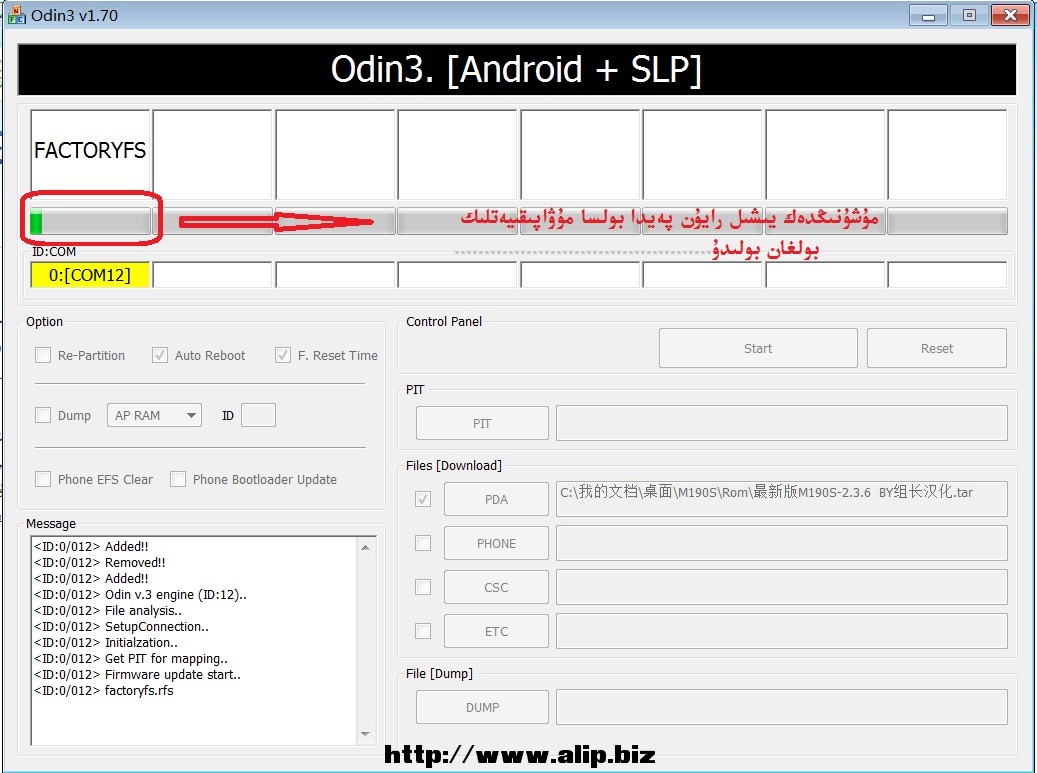Click the FACTORYFS progress bar
The width and height of the screenshot is (1037, 773).
90,221
